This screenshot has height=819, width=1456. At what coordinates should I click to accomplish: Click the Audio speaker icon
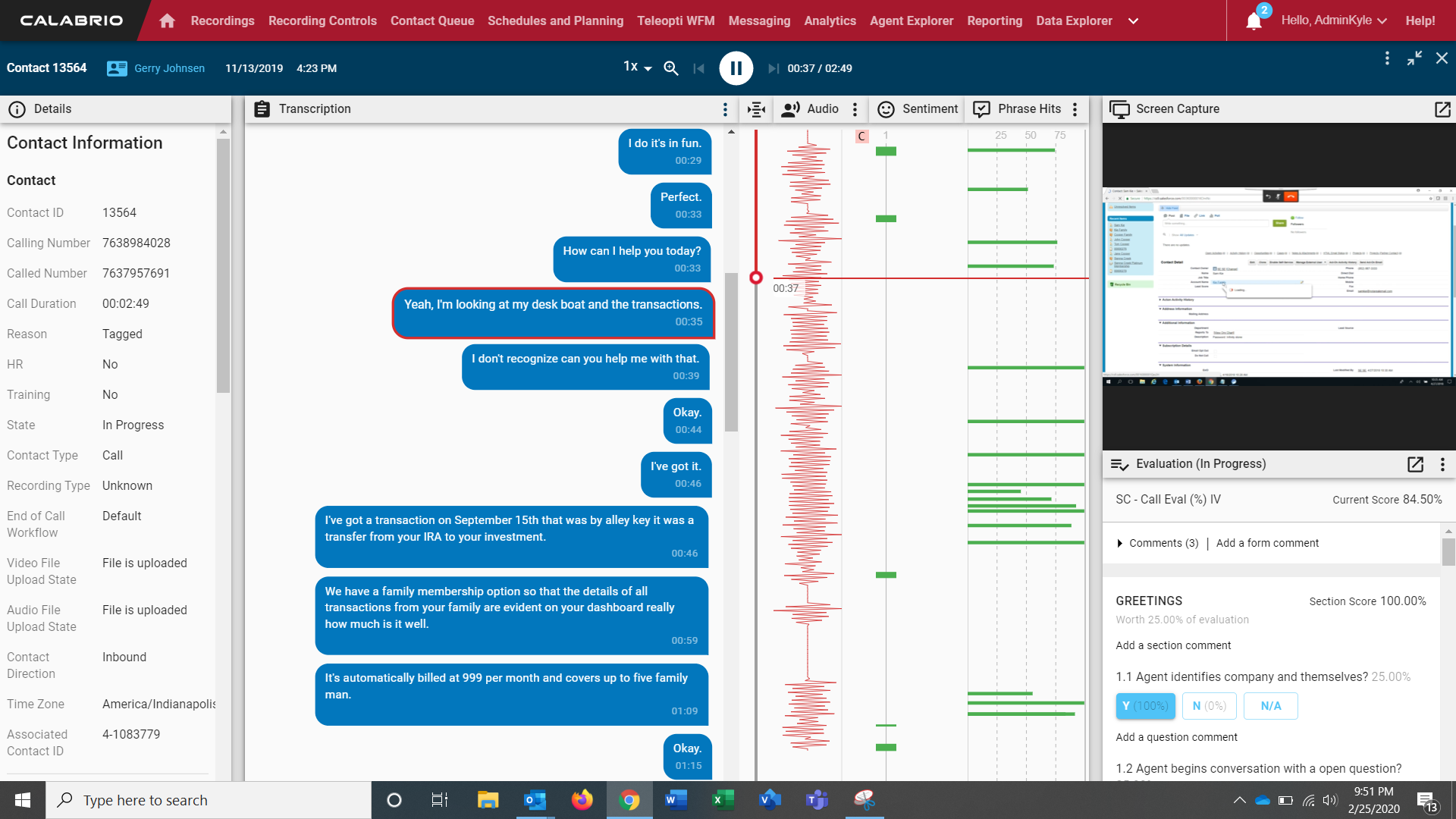click(x=791, y=109)
